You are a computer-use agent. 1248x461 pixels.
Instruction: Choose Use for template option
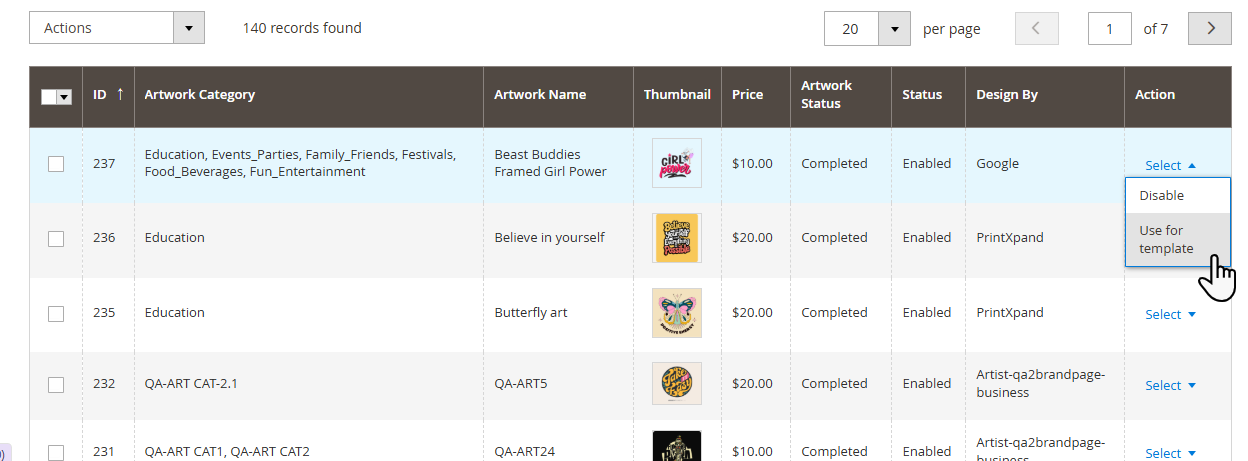pos(1166,239)
